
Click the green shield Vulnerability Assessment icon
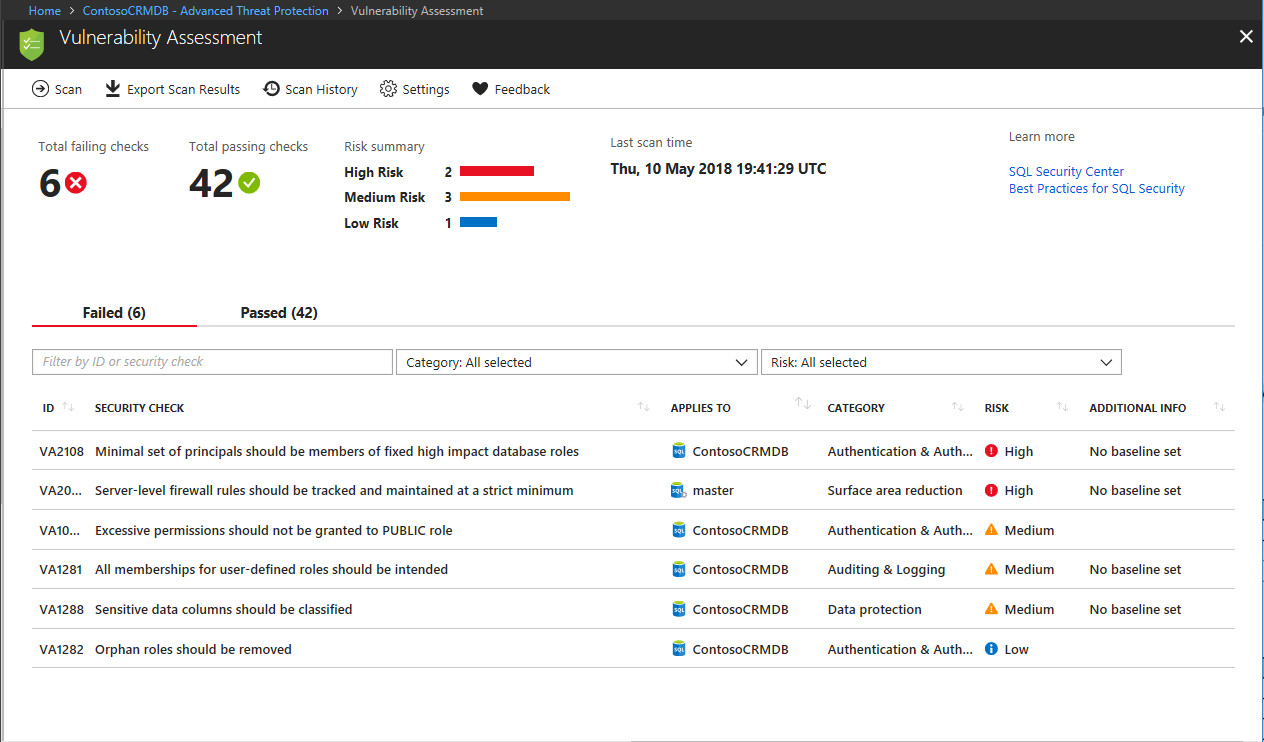click(32, 44)
